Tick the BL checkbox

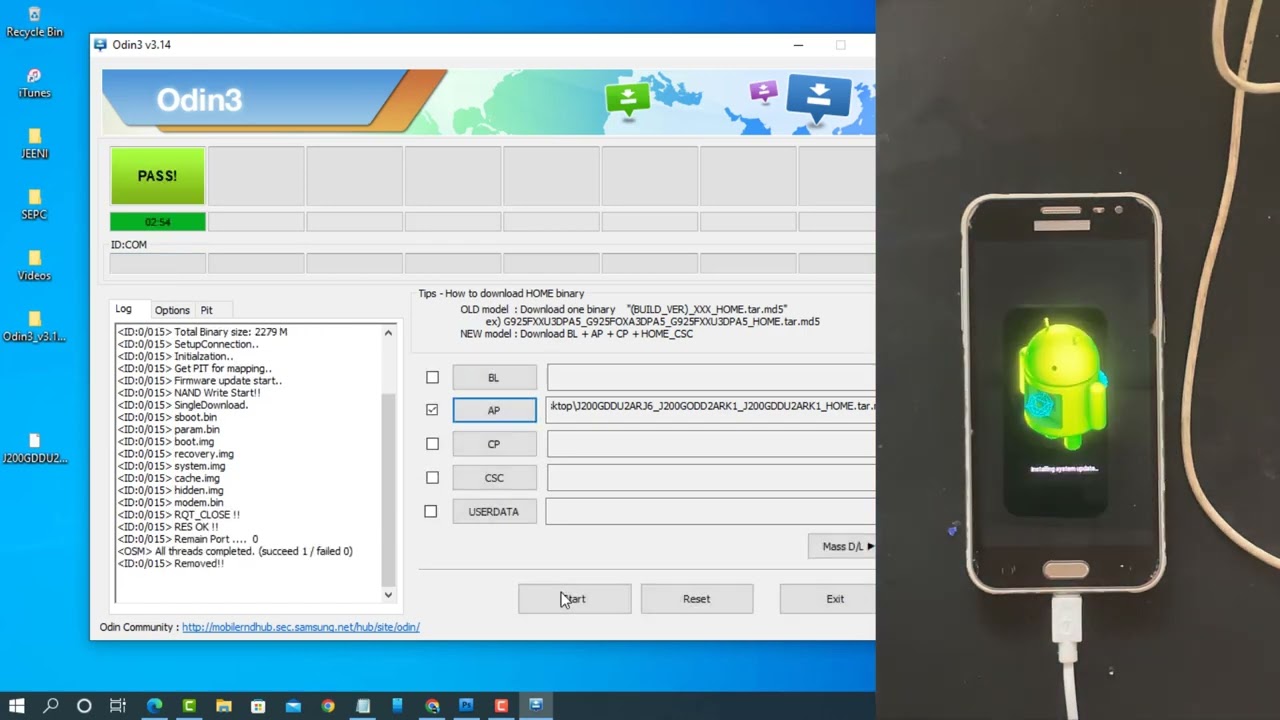point(432,377)
